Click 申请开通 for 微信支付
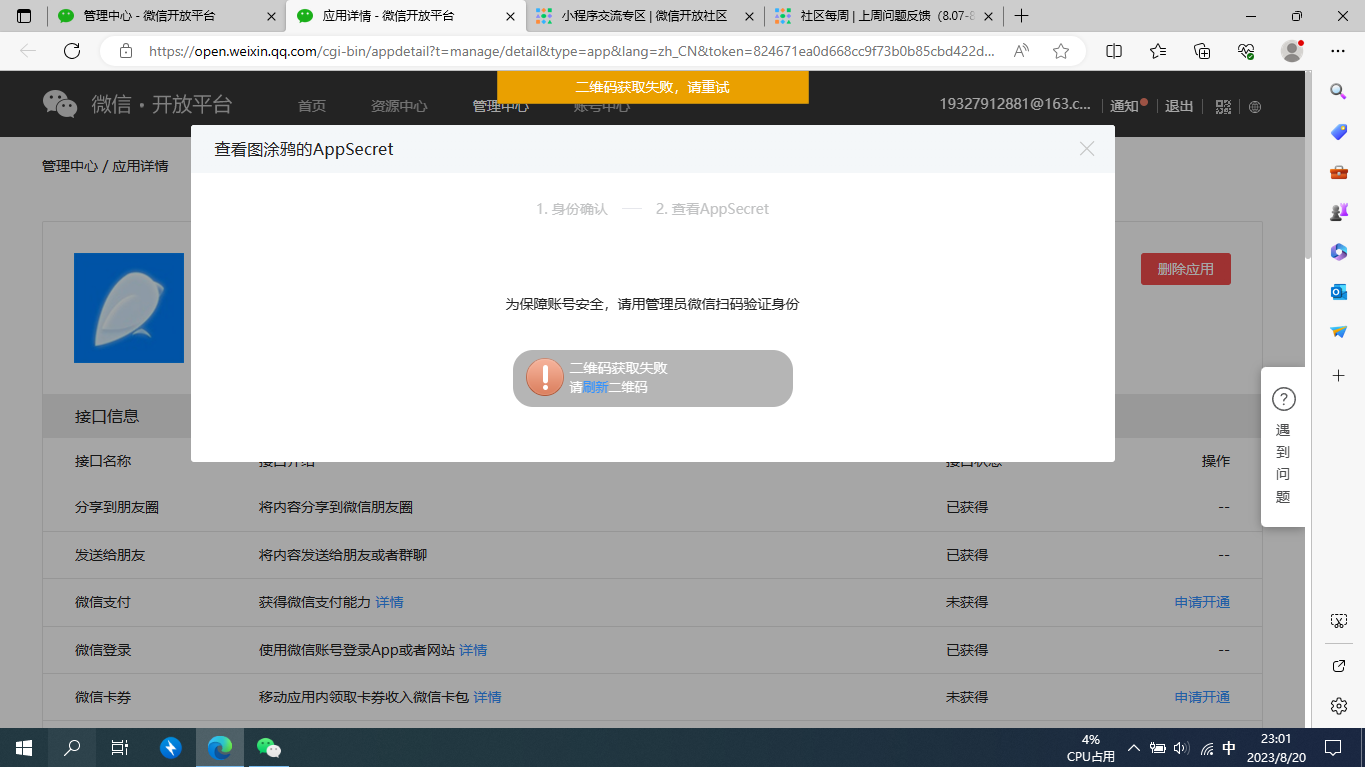The image size is (1365, 767). point(1202,602)
